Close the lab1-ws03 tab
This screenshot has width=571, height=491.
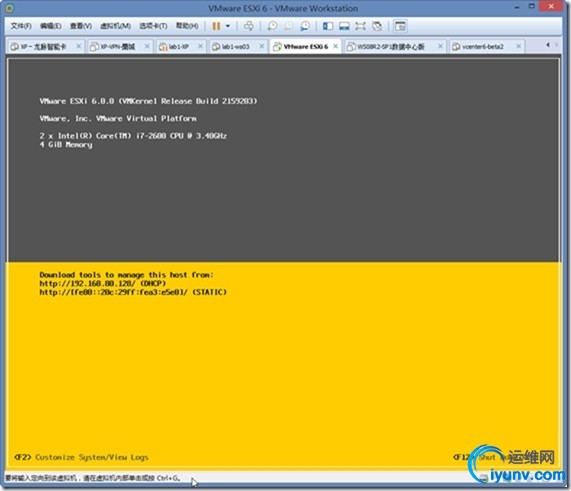tap(261, 46)
